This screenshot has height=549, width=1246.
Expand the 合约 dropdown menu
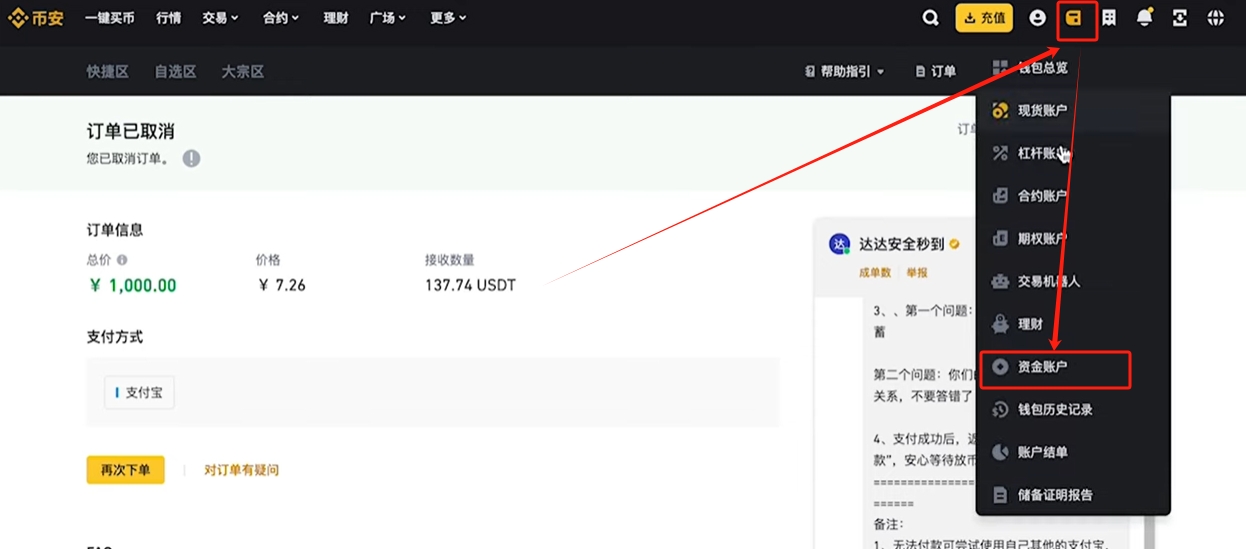[281, 18]
